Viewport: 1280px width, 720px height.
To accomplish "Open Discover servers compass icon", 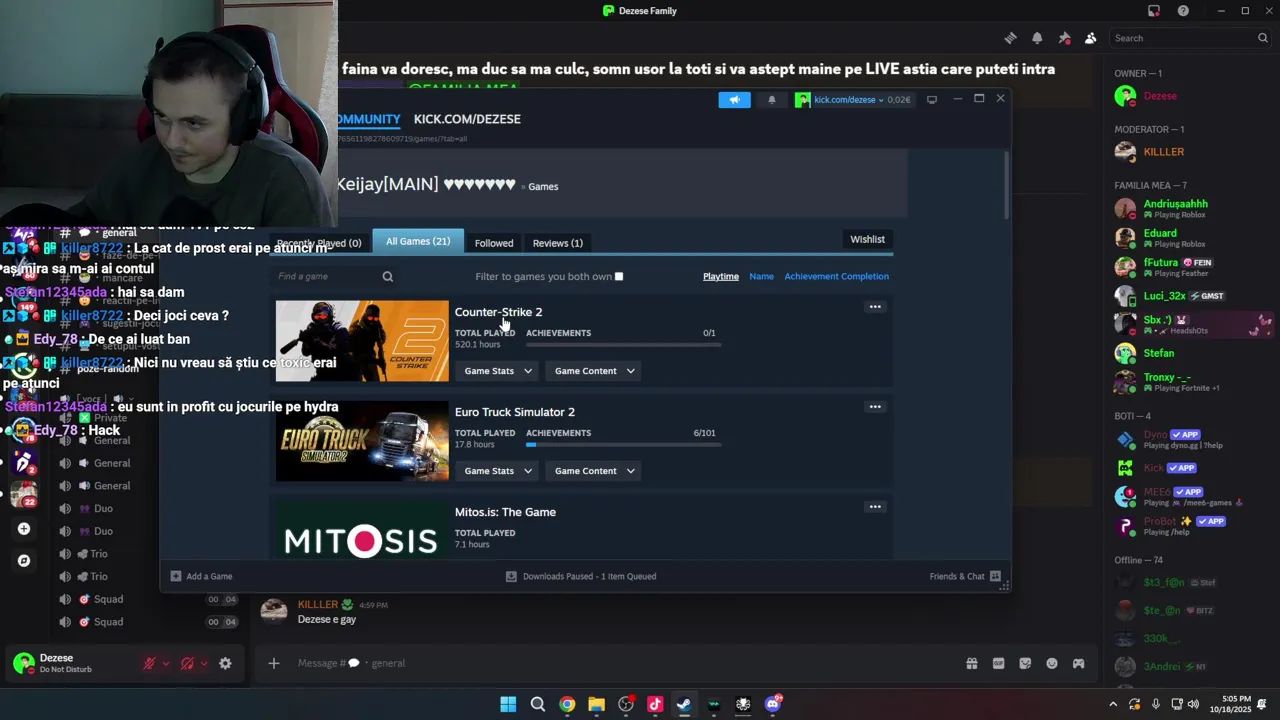I will (x=24, y=561).
